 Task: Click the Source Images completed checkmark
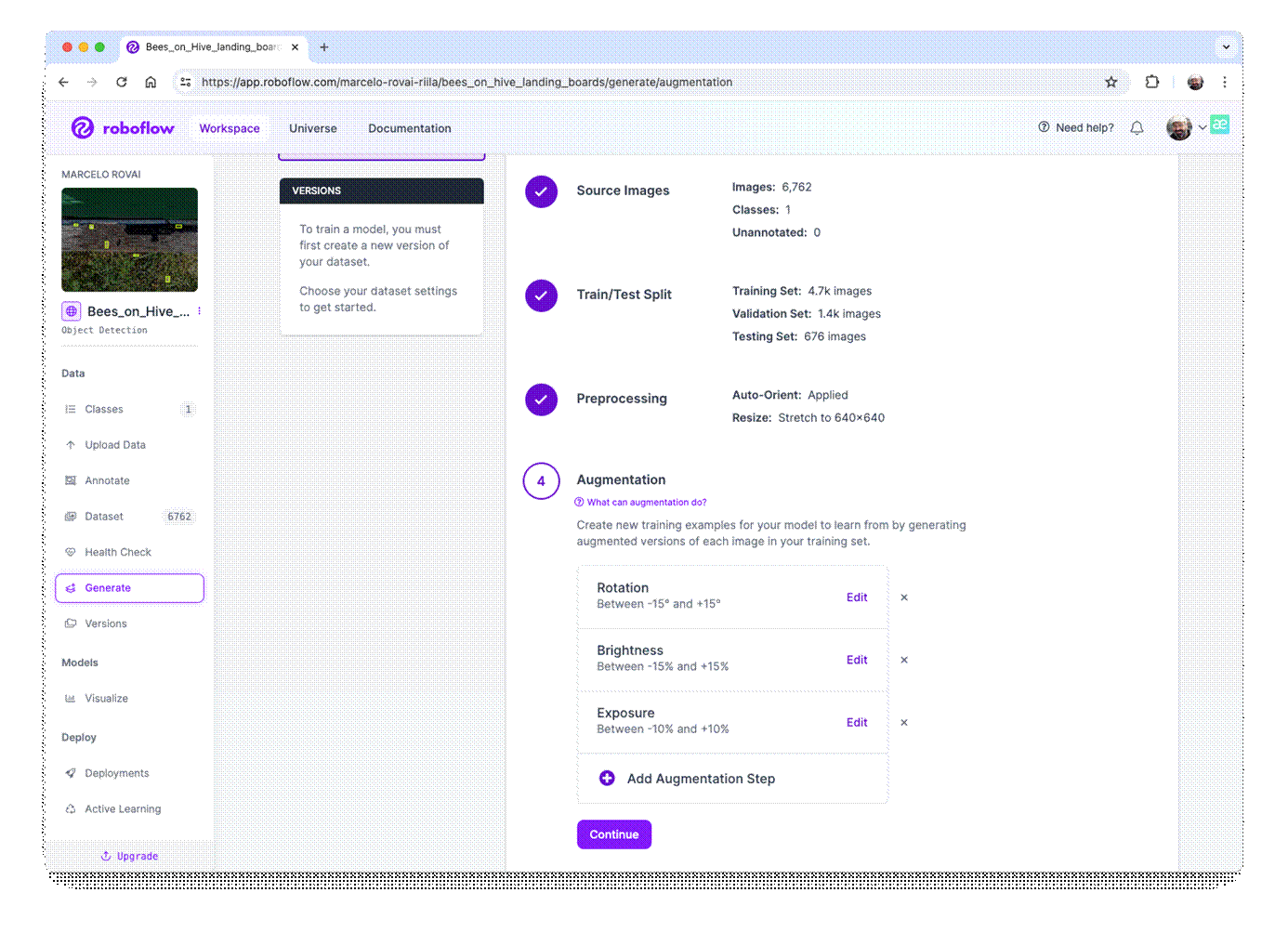pyautogui.click(x=541, y=191)
